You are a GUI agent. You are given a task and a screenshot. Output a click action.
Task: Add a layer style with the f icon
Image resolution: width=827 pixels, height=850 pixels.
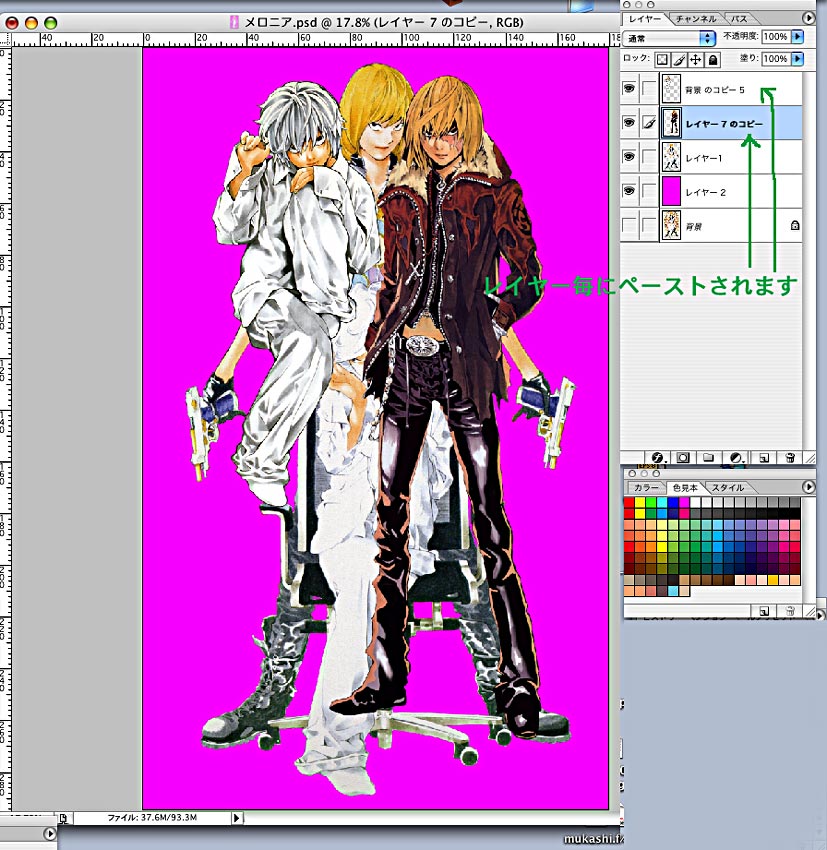point(658,458)
